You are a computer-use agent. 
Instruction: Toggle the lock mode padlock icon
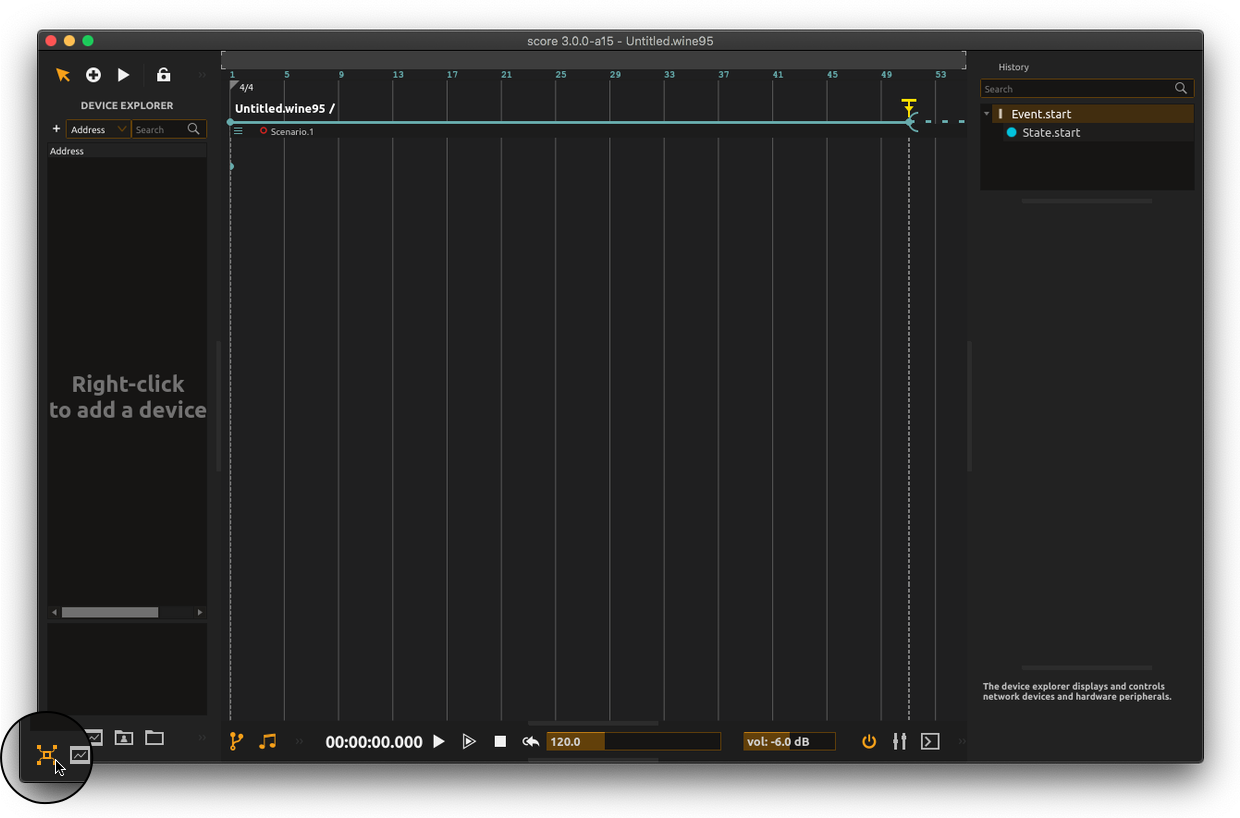click(x=164, y=75)
